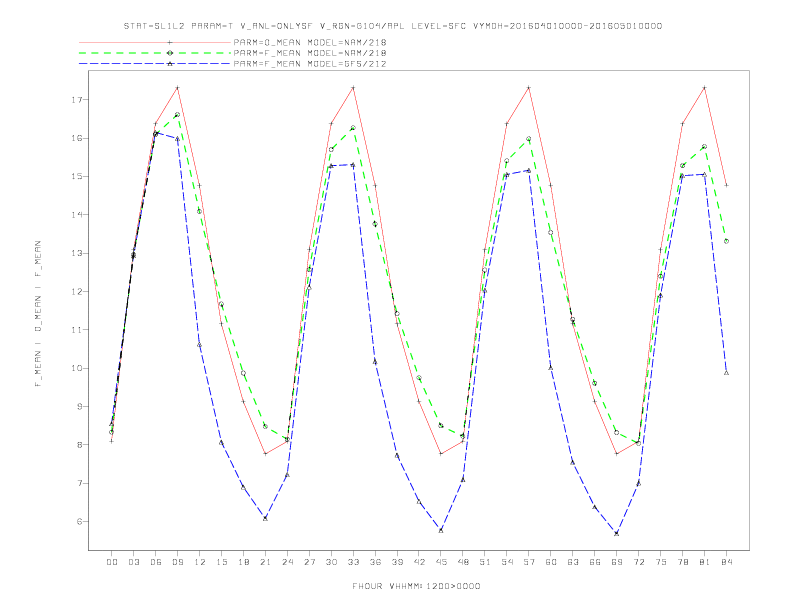Click x-axis tick label 03
This screenshot has height=612, width=792.
133,562
